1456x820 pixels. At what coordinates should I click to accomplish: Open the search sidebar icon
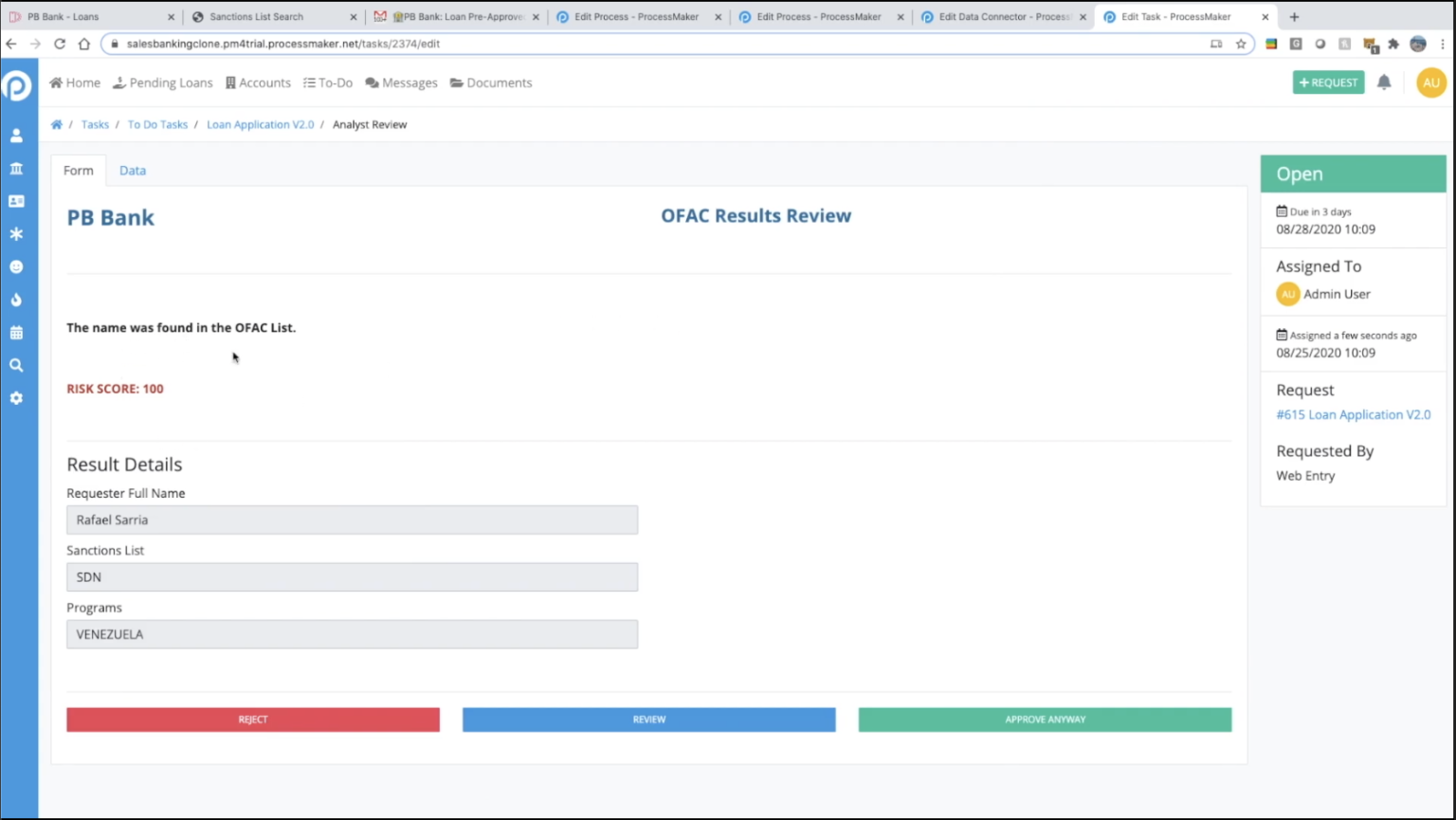tap(16, 364)
